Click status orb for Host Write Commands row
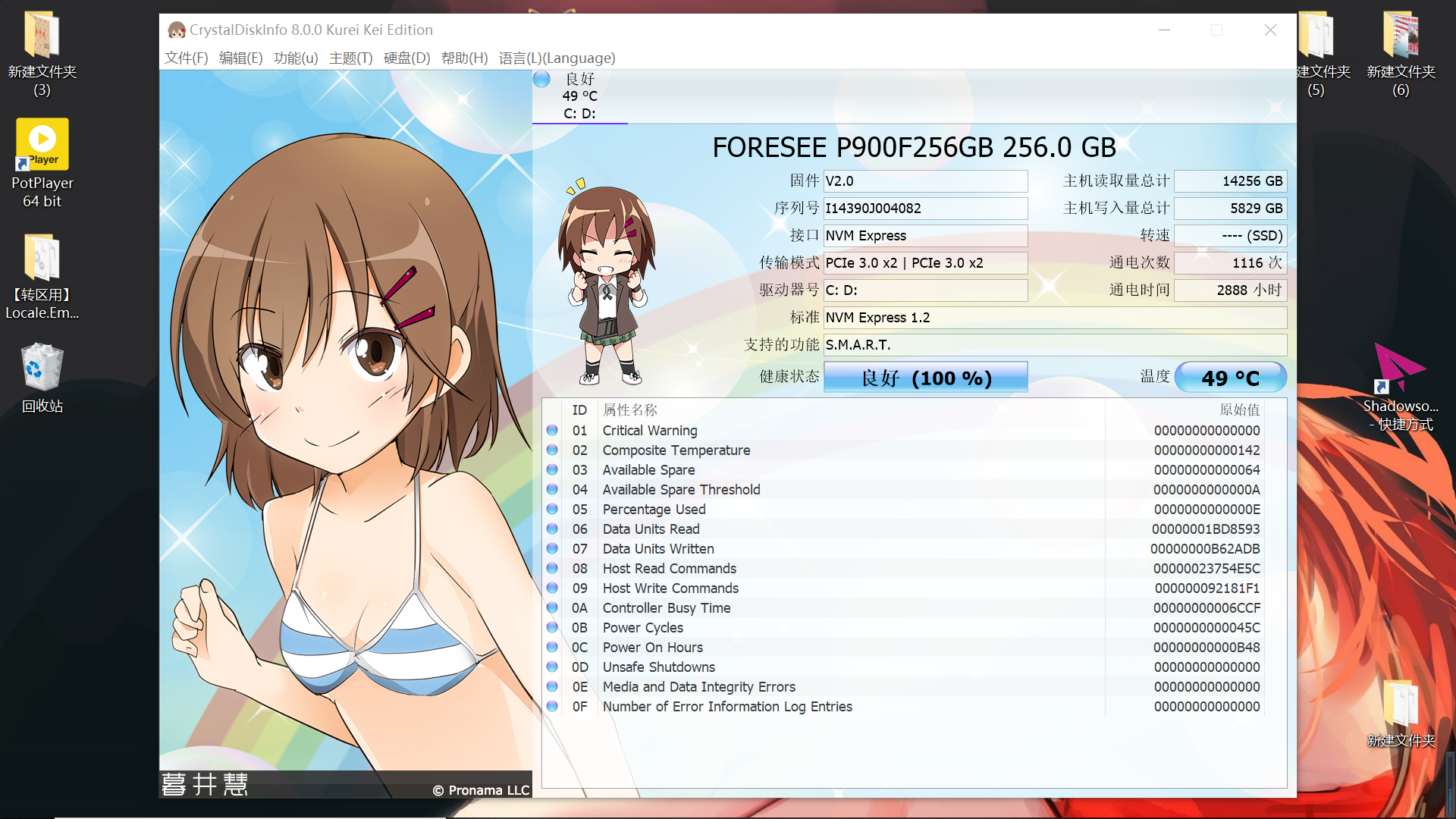 coord(553,588)
